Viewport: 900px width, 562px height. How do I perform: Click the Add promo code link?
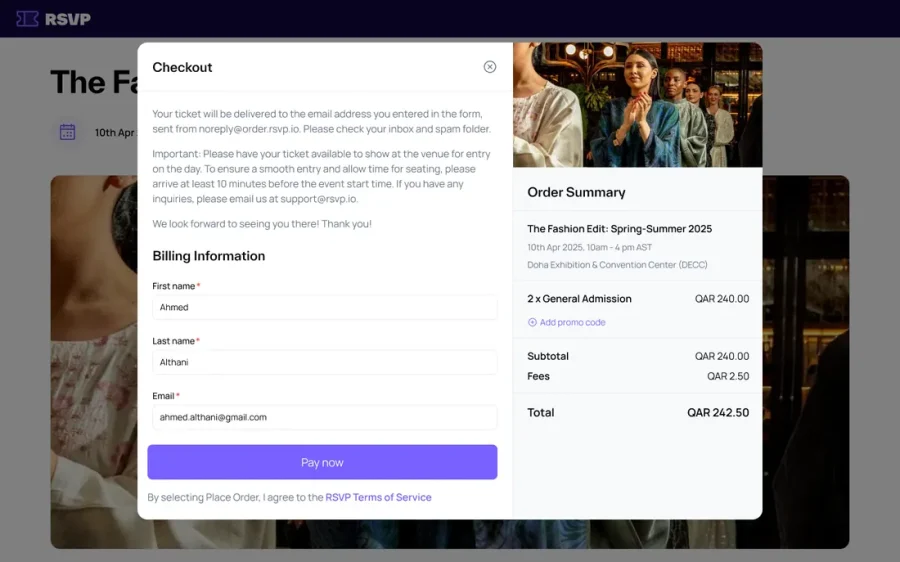coord(572,323)
